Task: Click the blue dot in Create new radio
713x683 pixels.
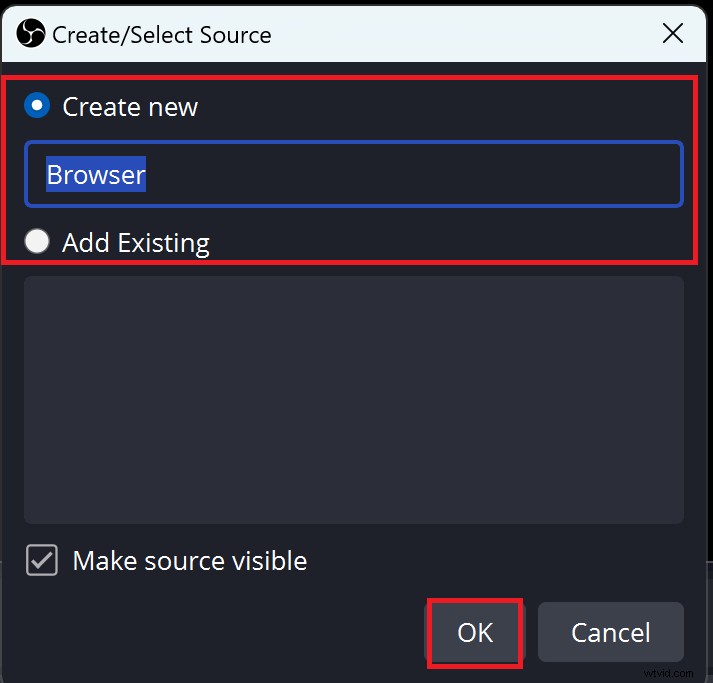Action: [38, 105]
